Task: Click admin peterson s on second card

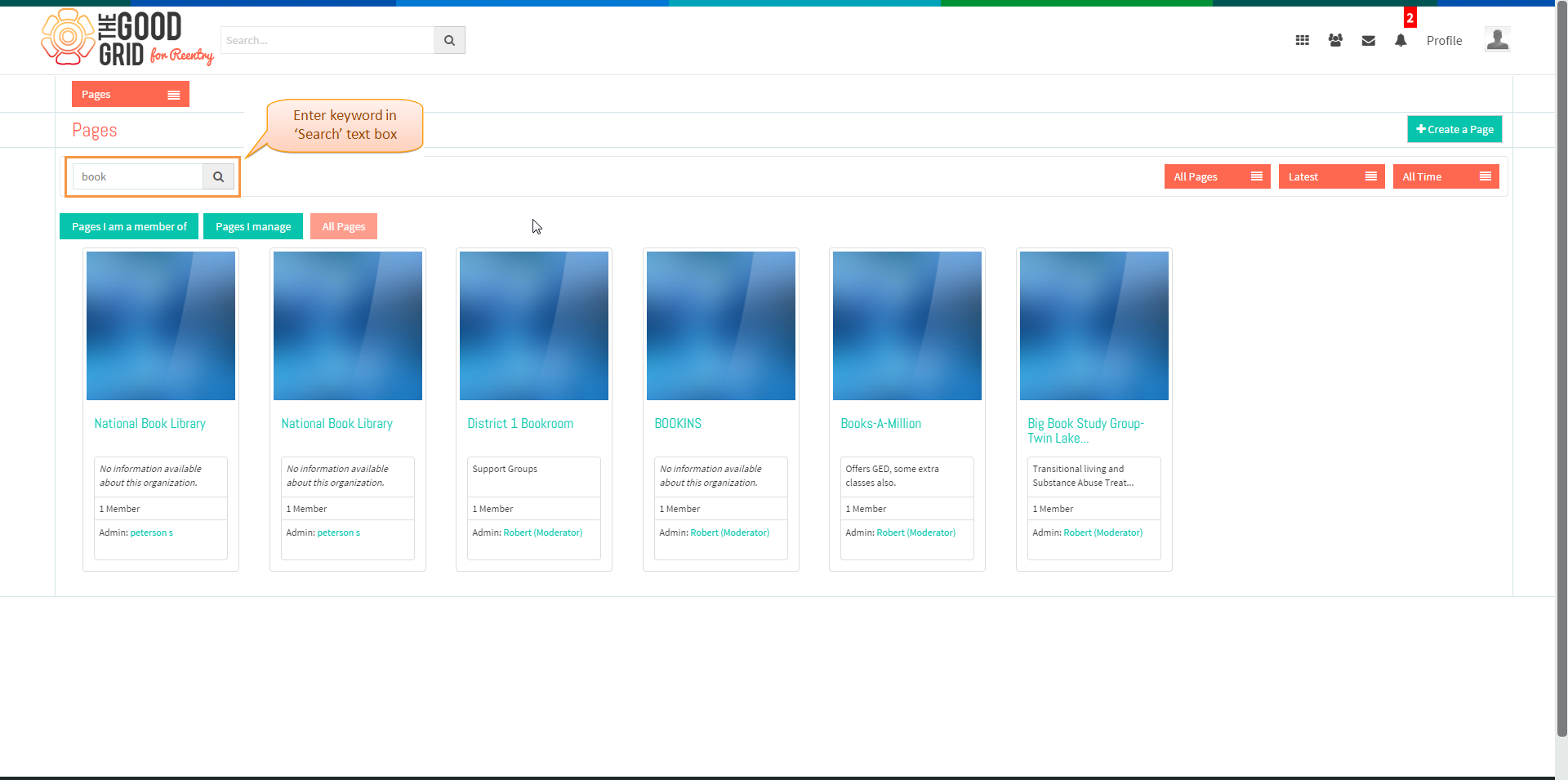Action: point(338,533)
